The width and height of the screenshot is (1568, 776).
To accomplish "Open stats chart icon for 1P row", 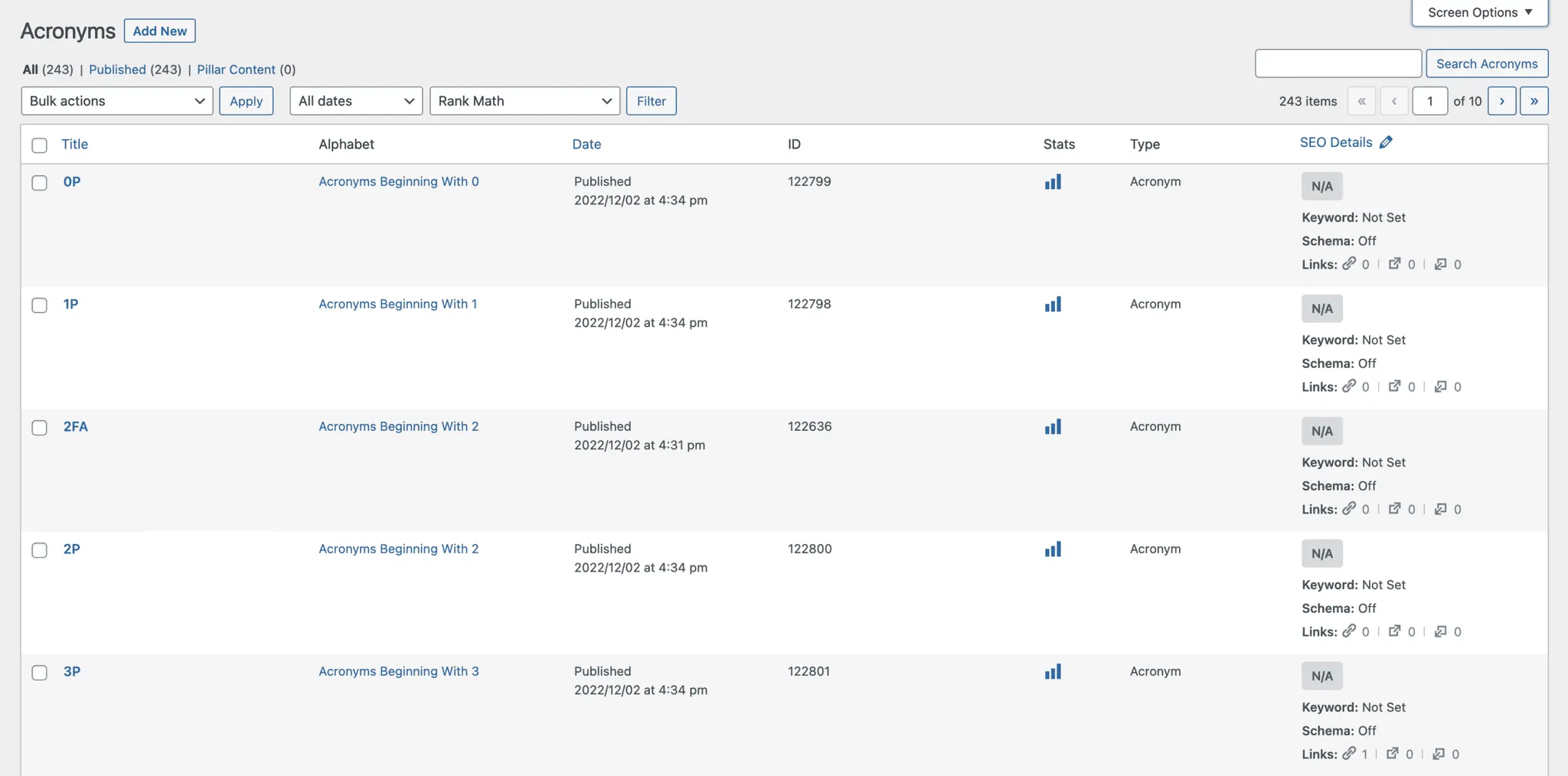I will tap(1053, 305).
